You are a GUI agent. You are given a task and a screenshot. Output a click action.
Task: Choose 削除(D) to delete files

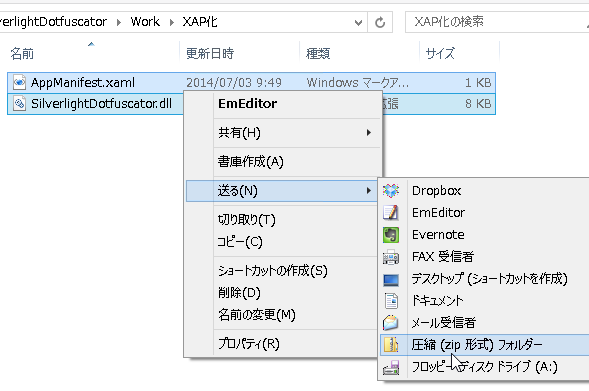click(x=283, y=292)
